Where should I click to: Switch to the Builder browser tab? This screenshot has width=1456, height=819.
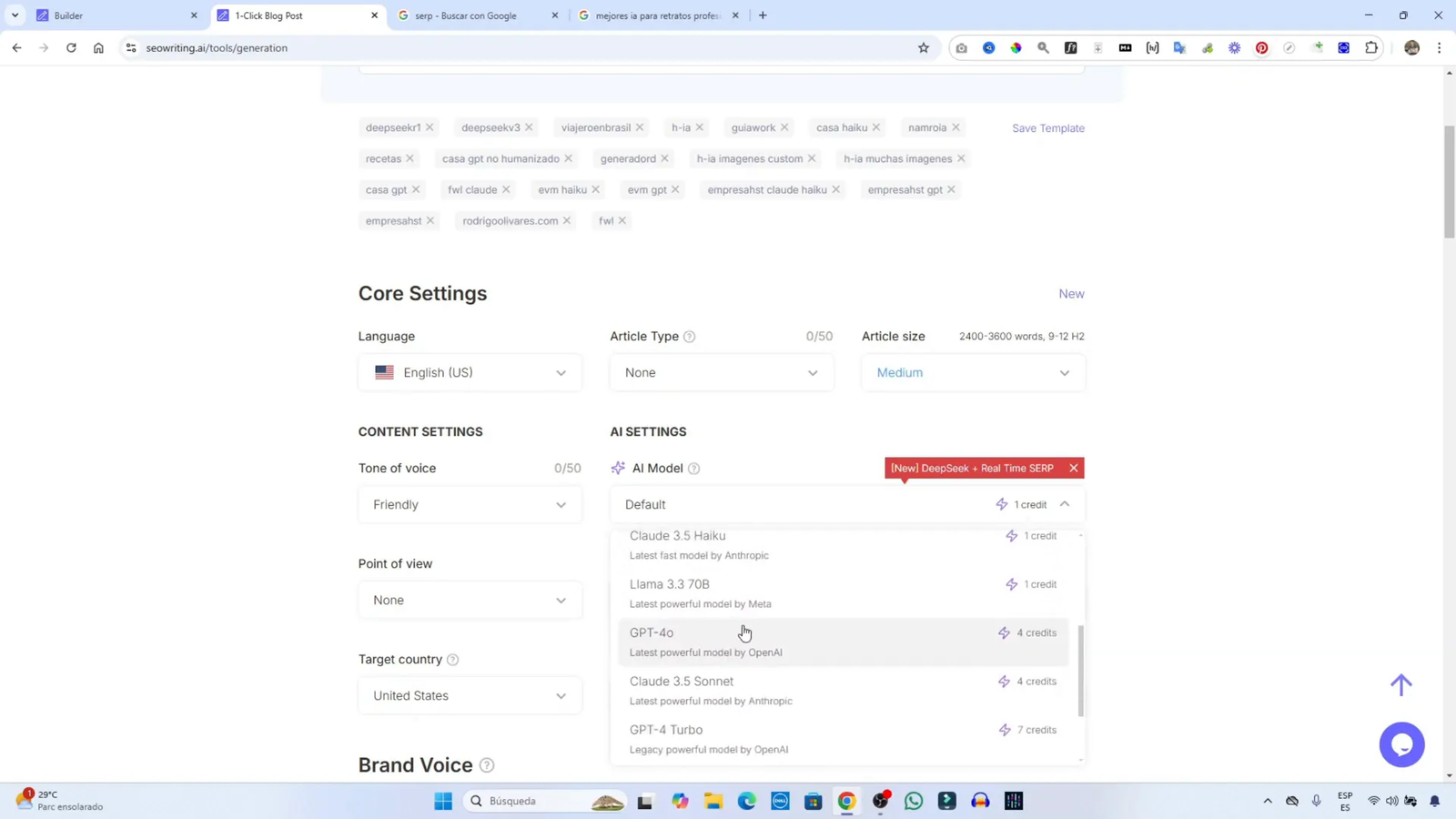coord(115,15)
